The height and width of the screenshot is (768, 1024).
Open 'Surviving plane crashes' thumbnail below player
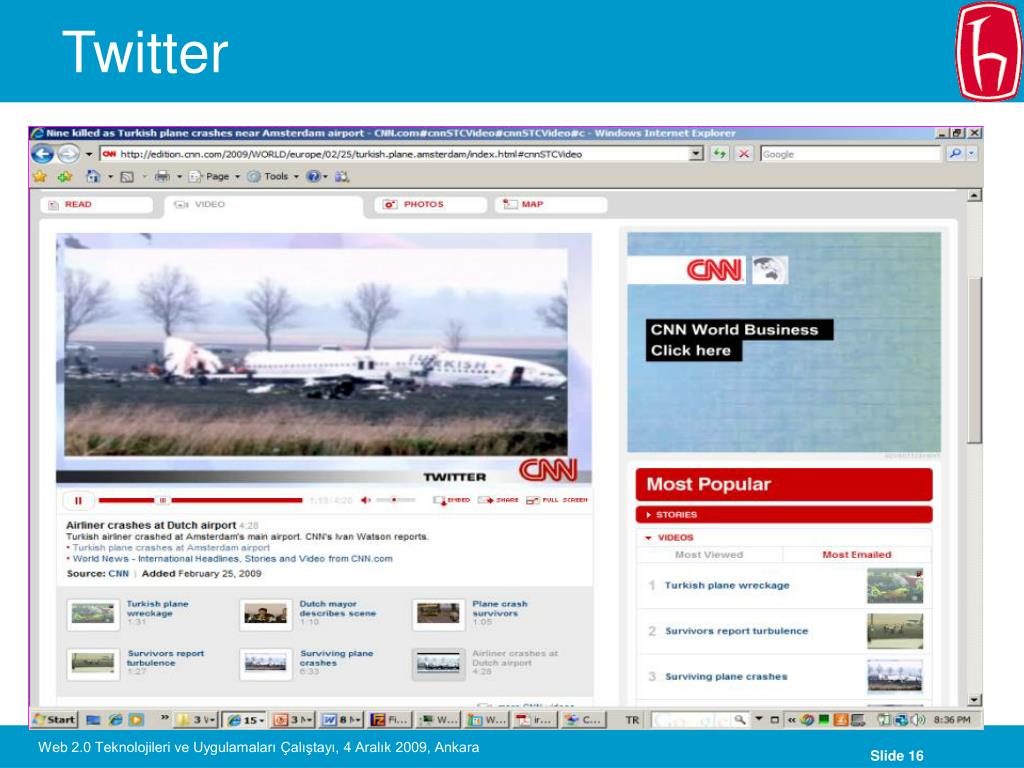tap(266, 664)
